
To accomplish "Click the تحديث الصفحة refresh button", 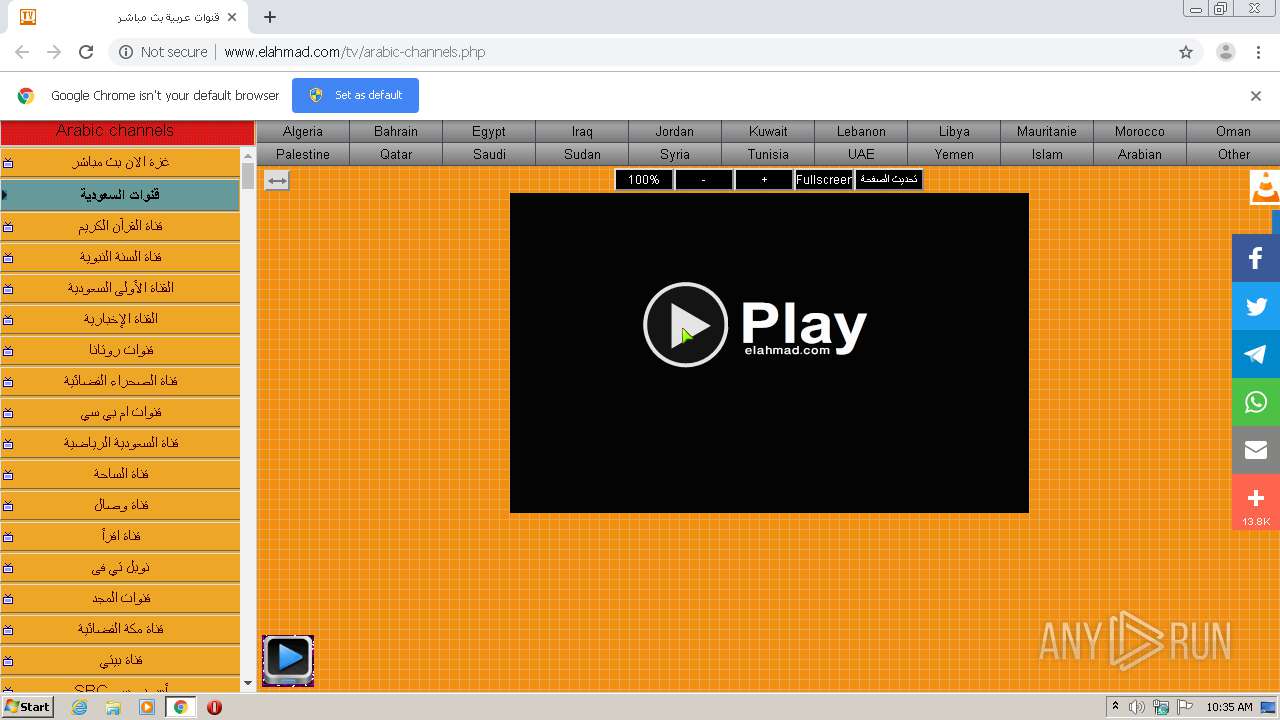I will point(888,180).
